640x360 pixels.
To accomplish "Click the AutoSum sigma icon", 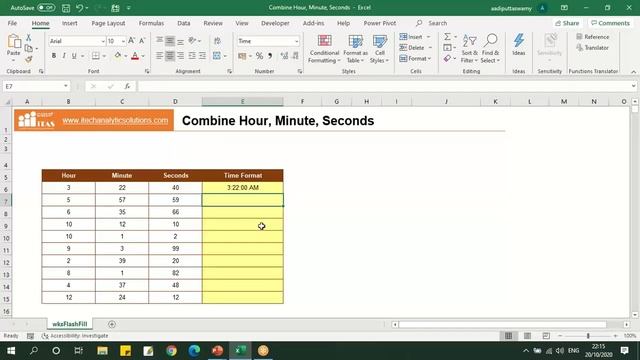I will point(448,37).
